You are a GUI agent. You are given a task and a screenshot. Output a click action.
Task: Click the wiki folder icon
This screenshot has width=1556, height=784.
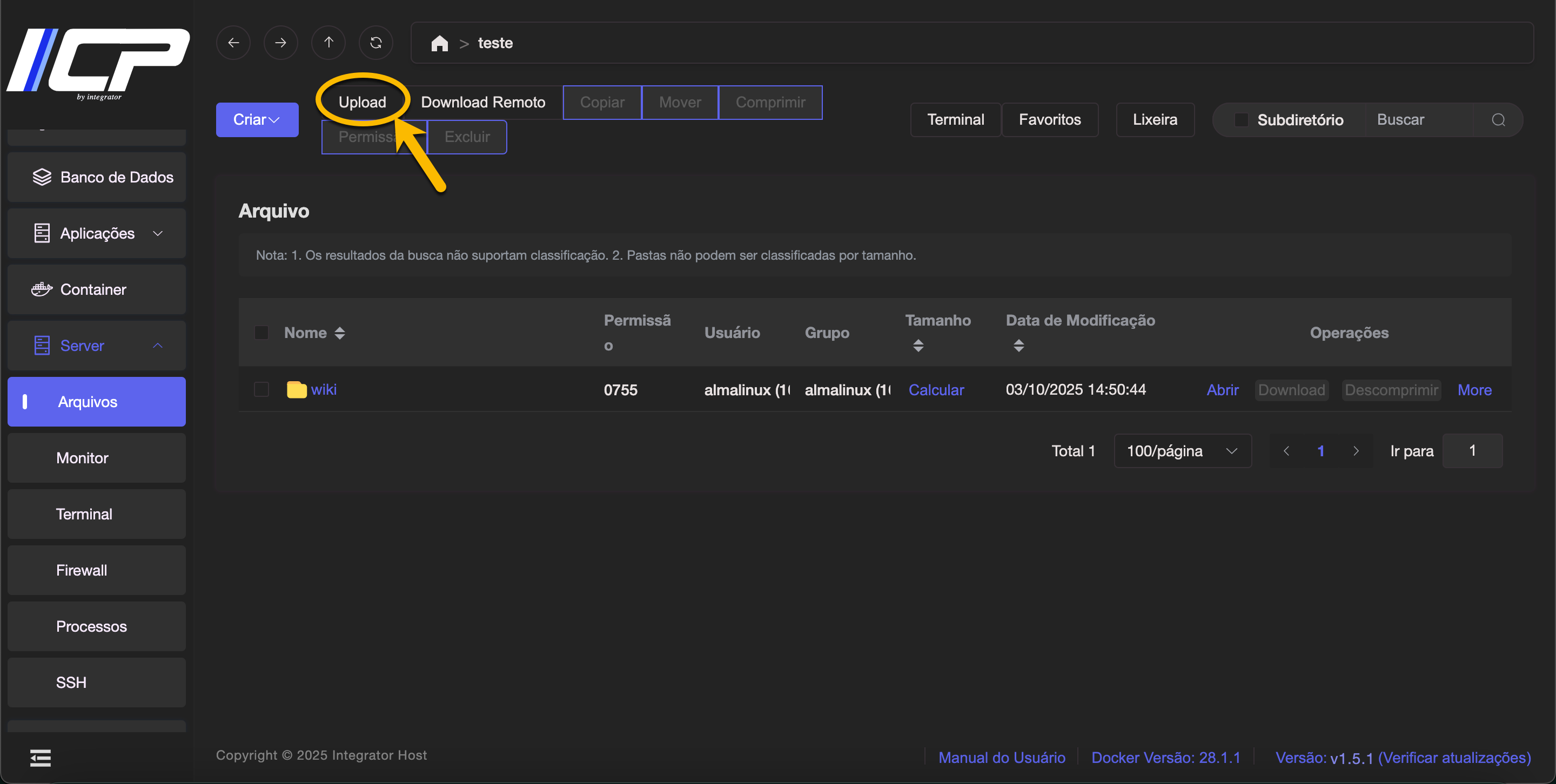pos(296,390)
